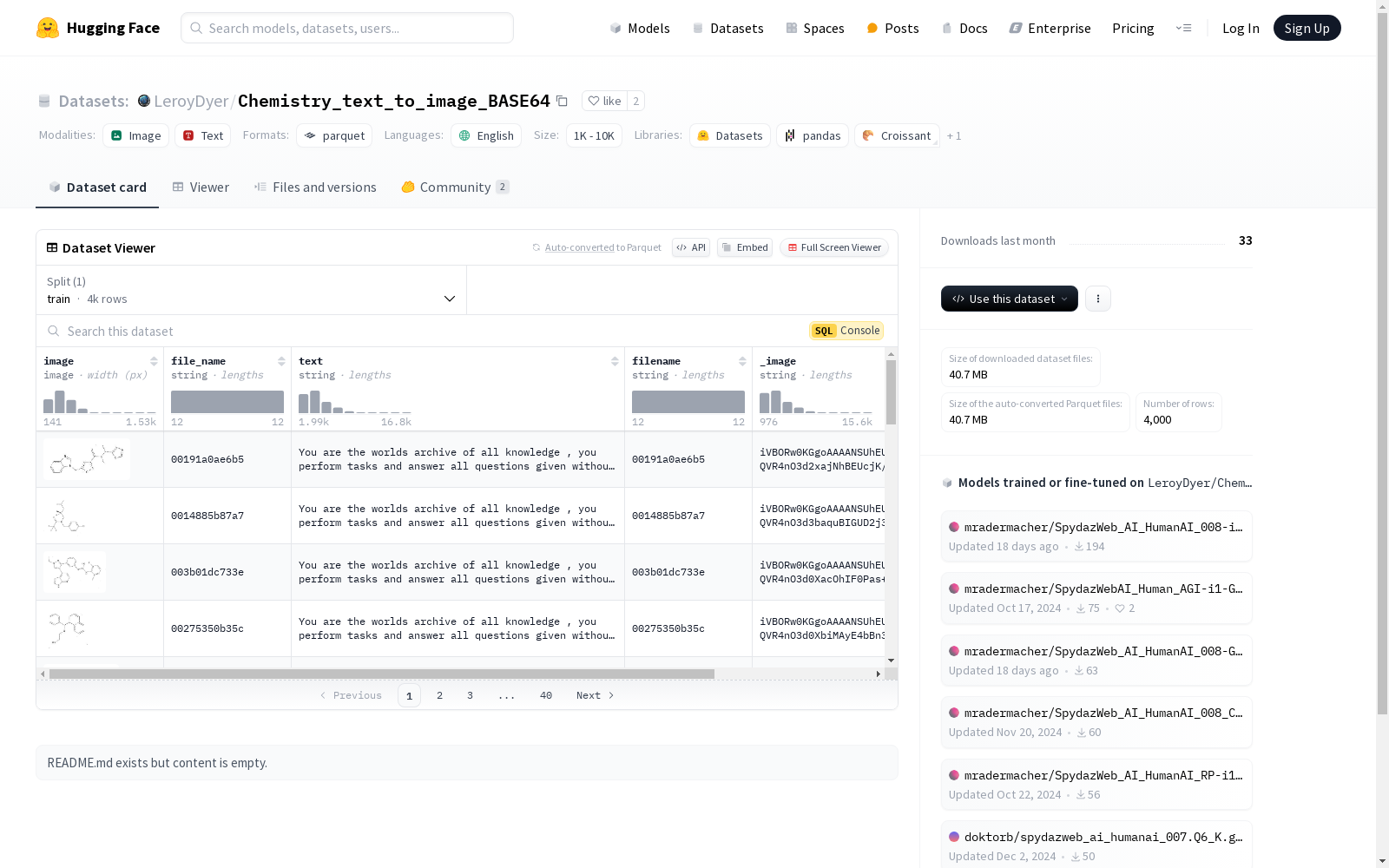Copy dataset name with the copy icon
Screen dimensions: 1389x868
pos(562,102)
